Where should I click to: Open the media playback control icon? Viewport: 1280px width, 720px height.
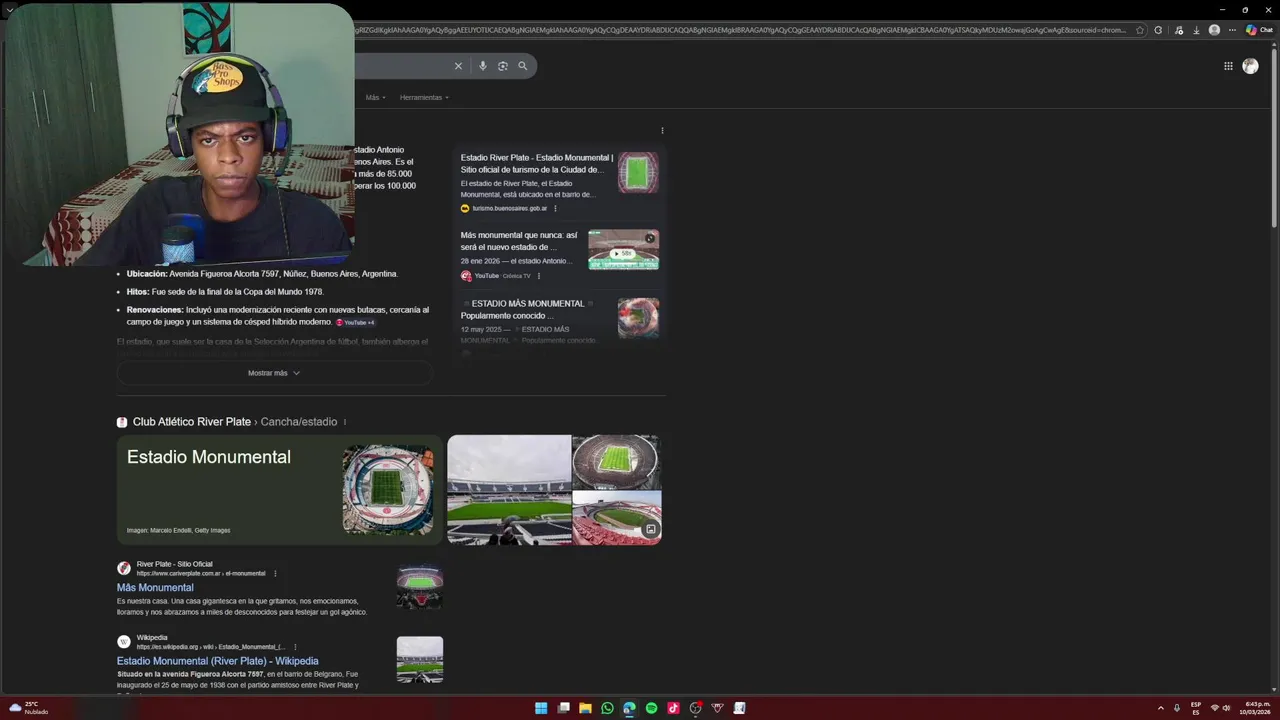point(1179,30)
